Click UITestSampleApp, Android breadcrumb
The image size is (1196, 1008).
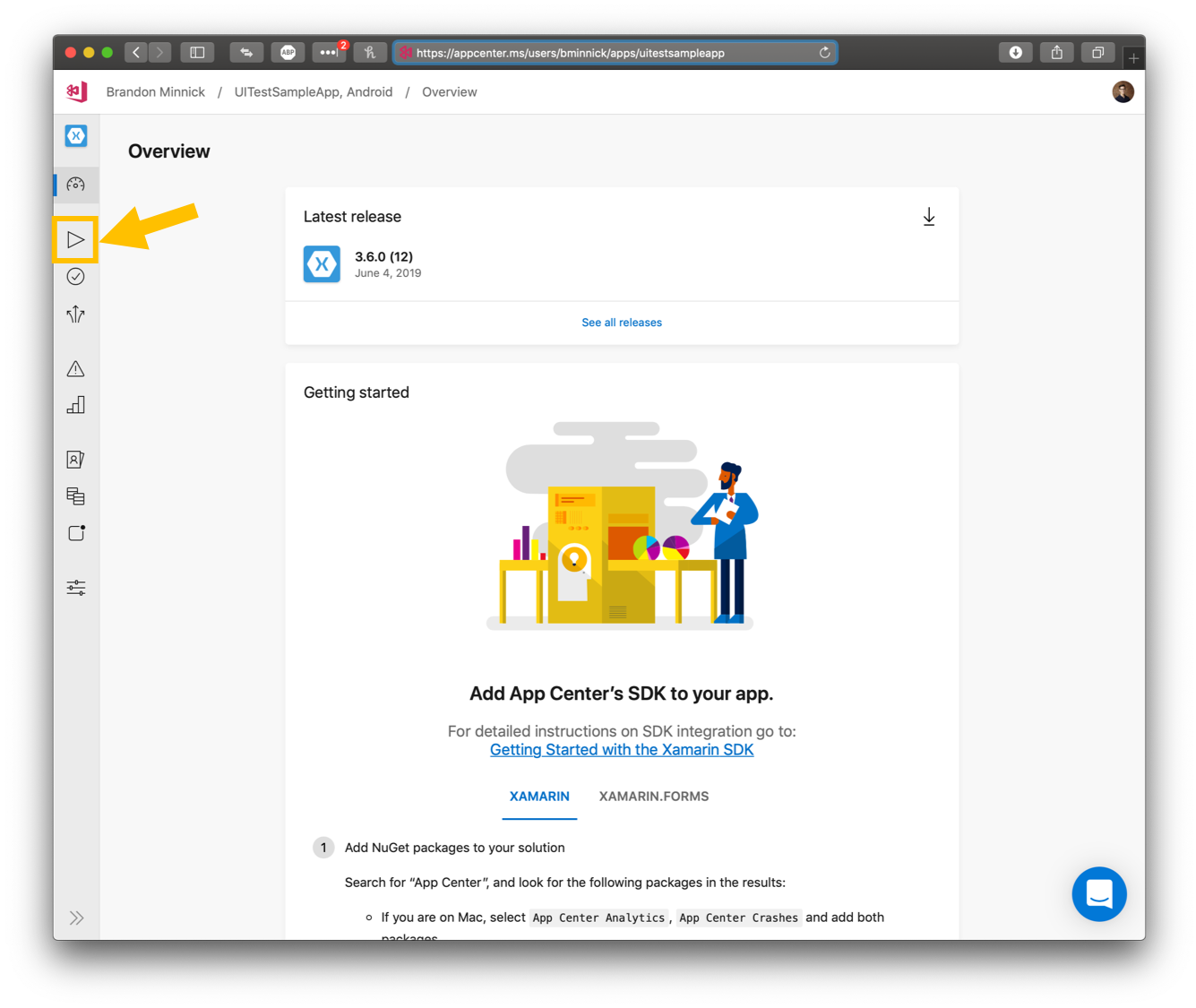click(x=314, y=92)
